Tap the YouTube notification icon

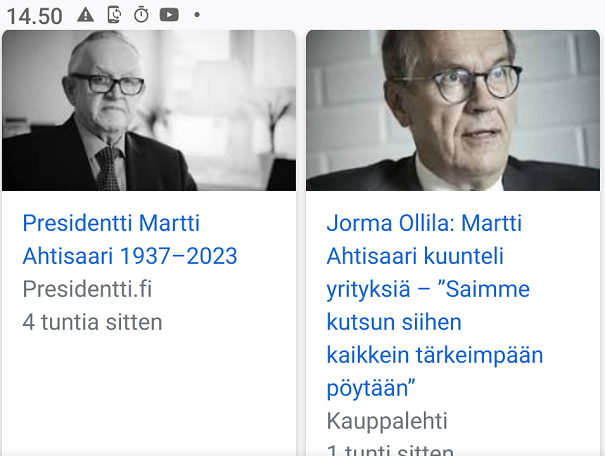tap(169, 14)
